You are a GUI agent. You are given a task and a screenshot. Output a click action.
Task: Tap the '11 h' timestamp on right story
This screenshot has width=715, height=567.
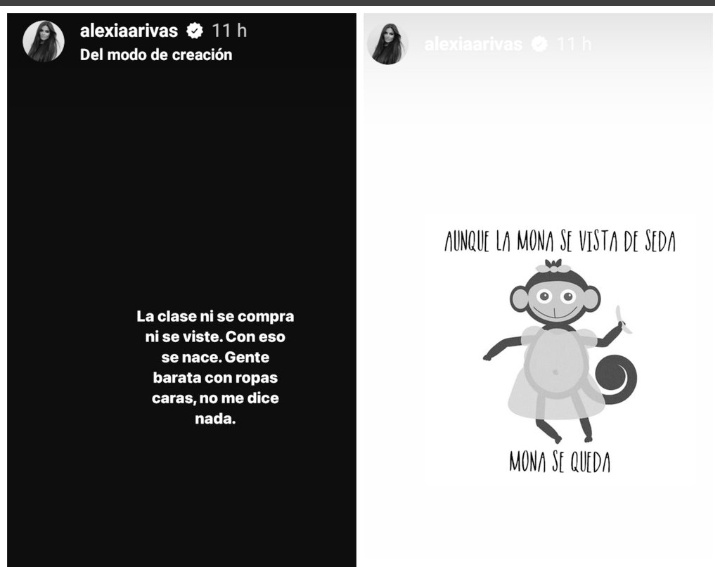[574, 44]
